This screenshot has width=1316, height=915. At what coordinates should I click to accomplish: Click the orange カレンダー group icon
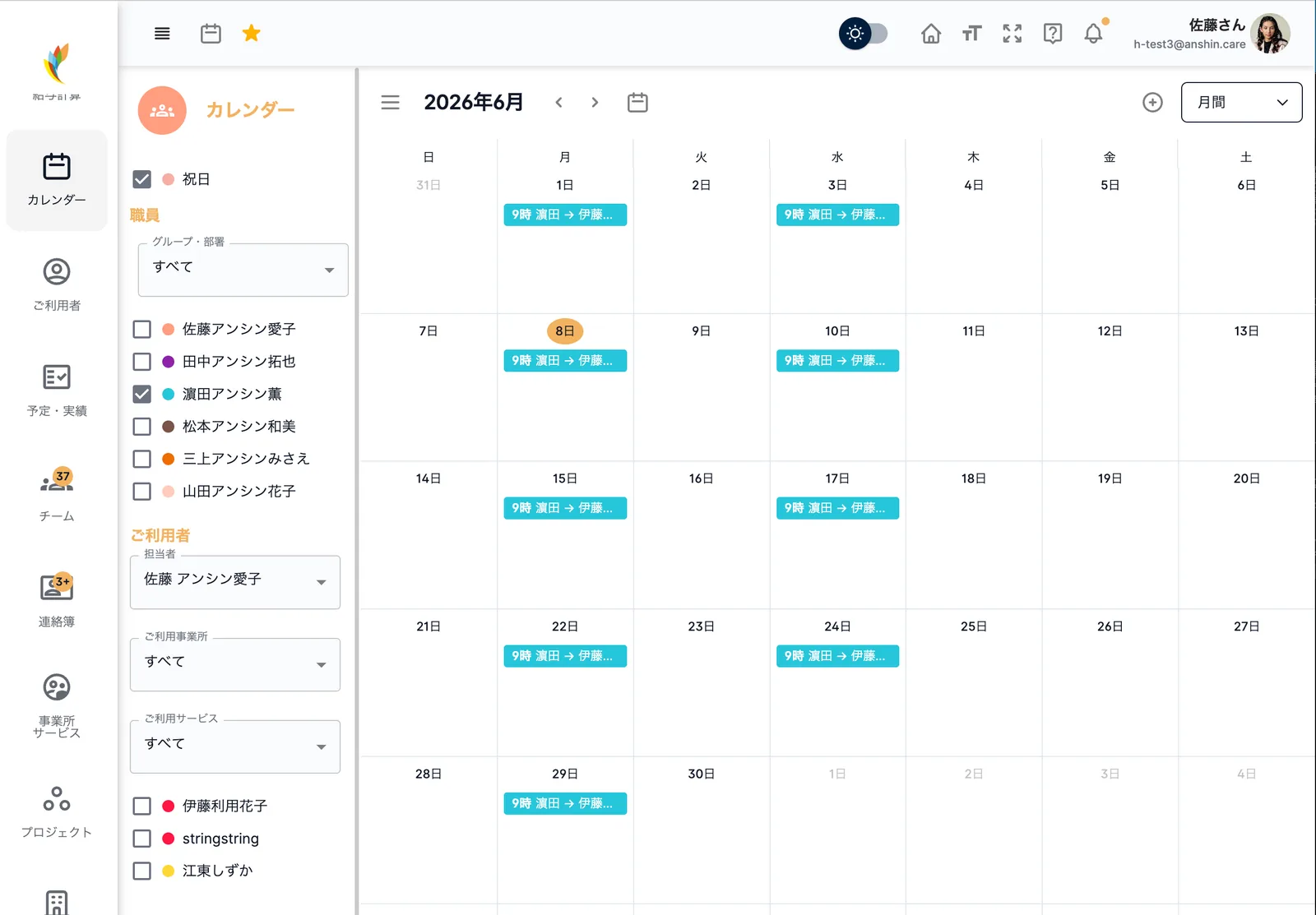162,110
